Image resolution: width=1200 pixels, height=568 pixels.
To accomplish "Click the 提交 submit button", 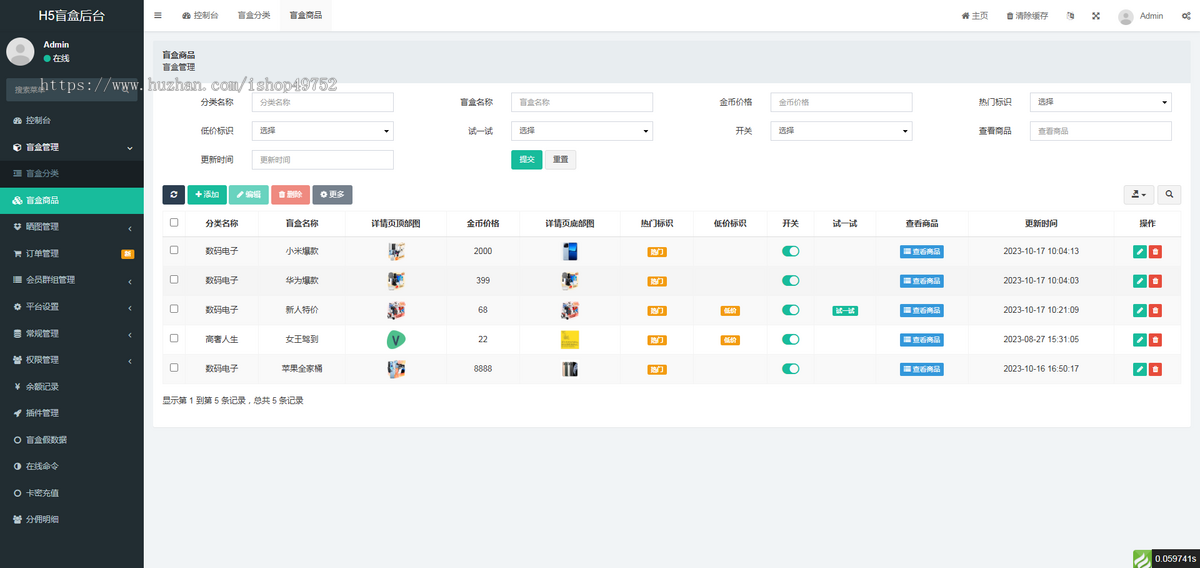I will click(526, 159).
